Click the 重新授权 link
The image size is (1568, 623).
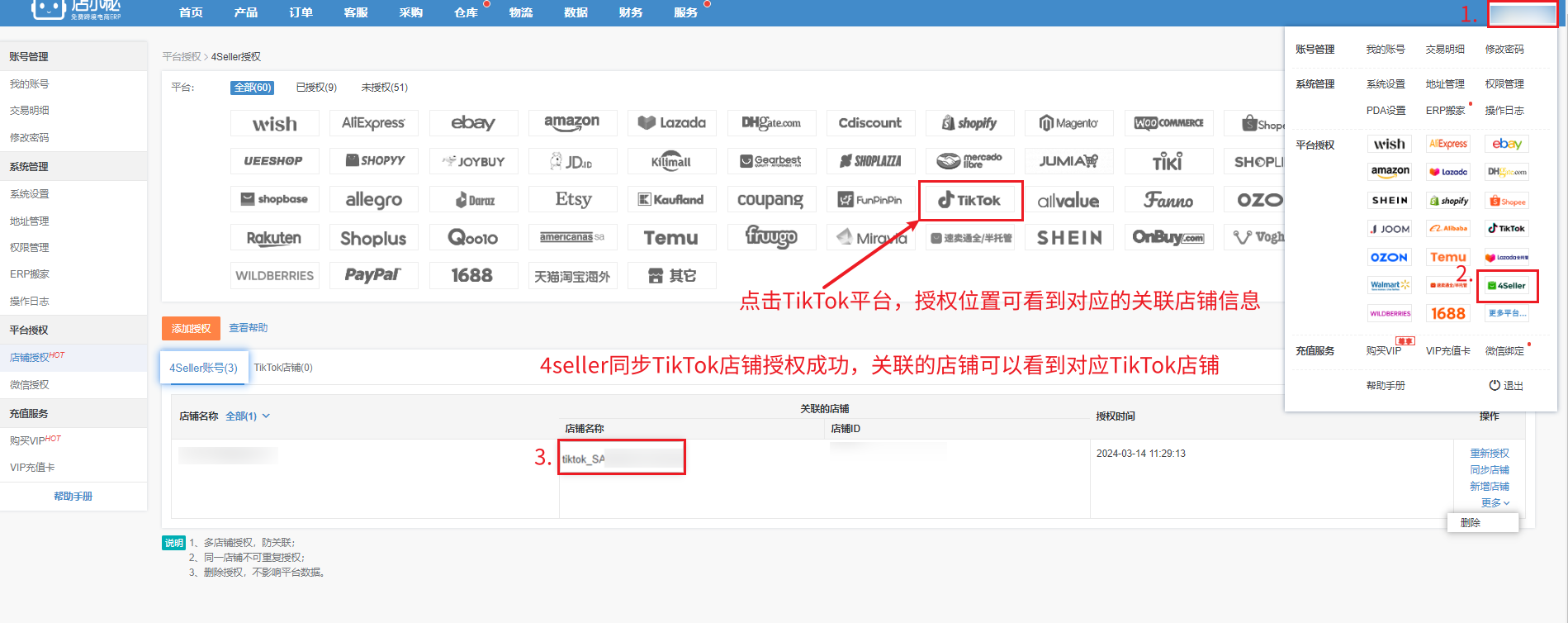(1489, 454)
